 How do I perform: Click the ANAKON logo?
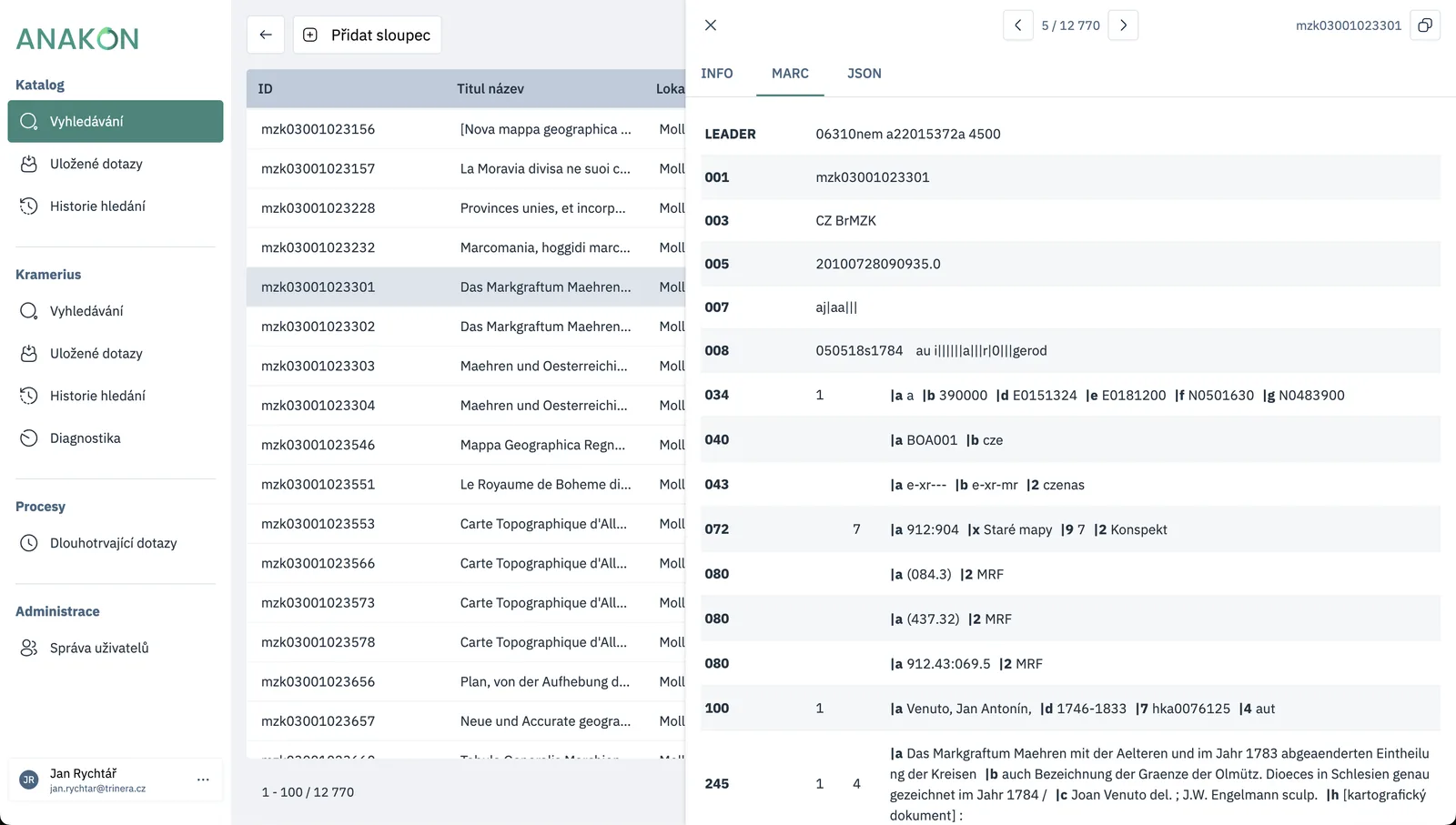(77, 38)
